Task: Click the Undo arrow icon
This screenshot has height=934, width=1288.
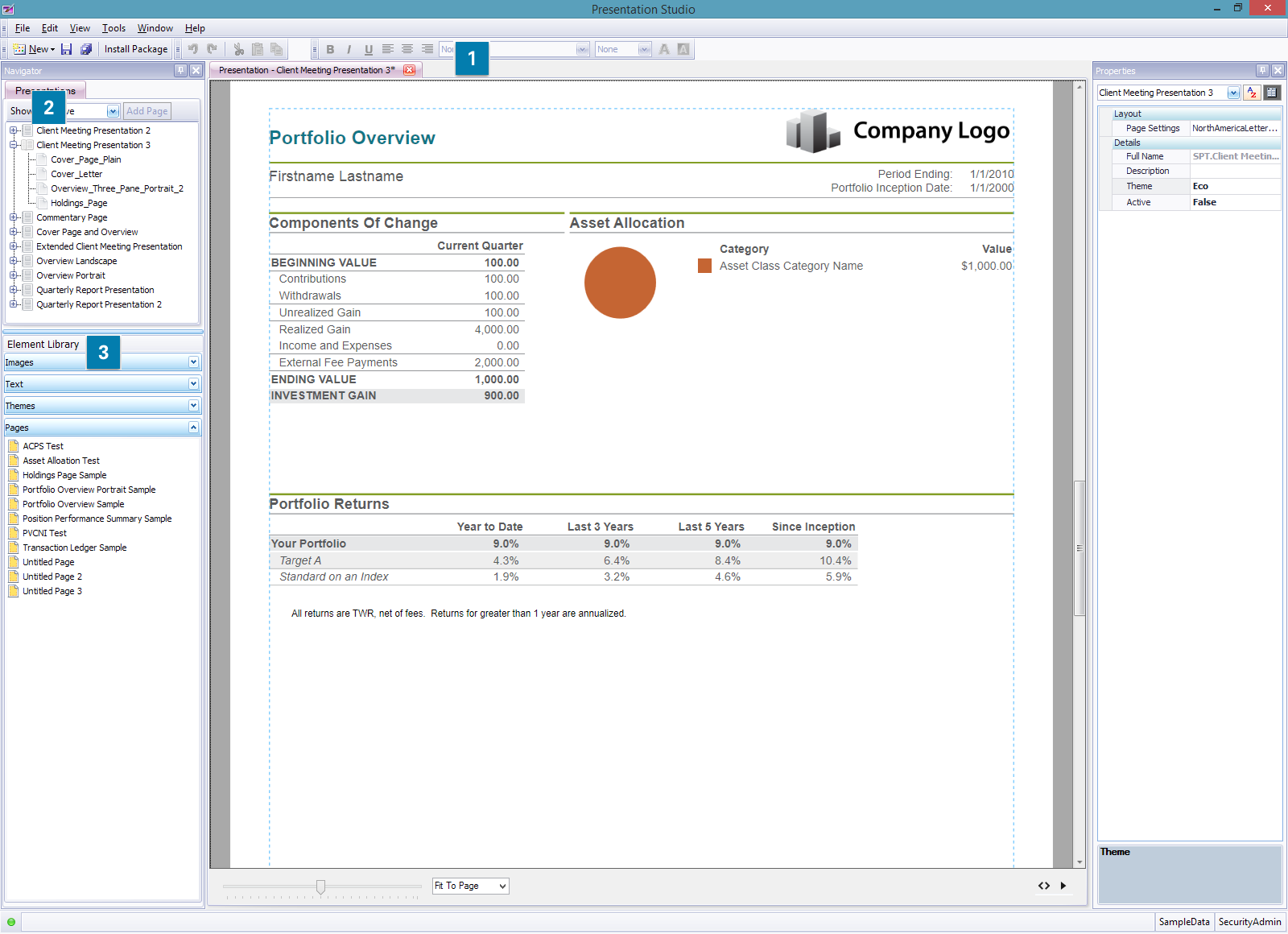Action: coord(193,49)
